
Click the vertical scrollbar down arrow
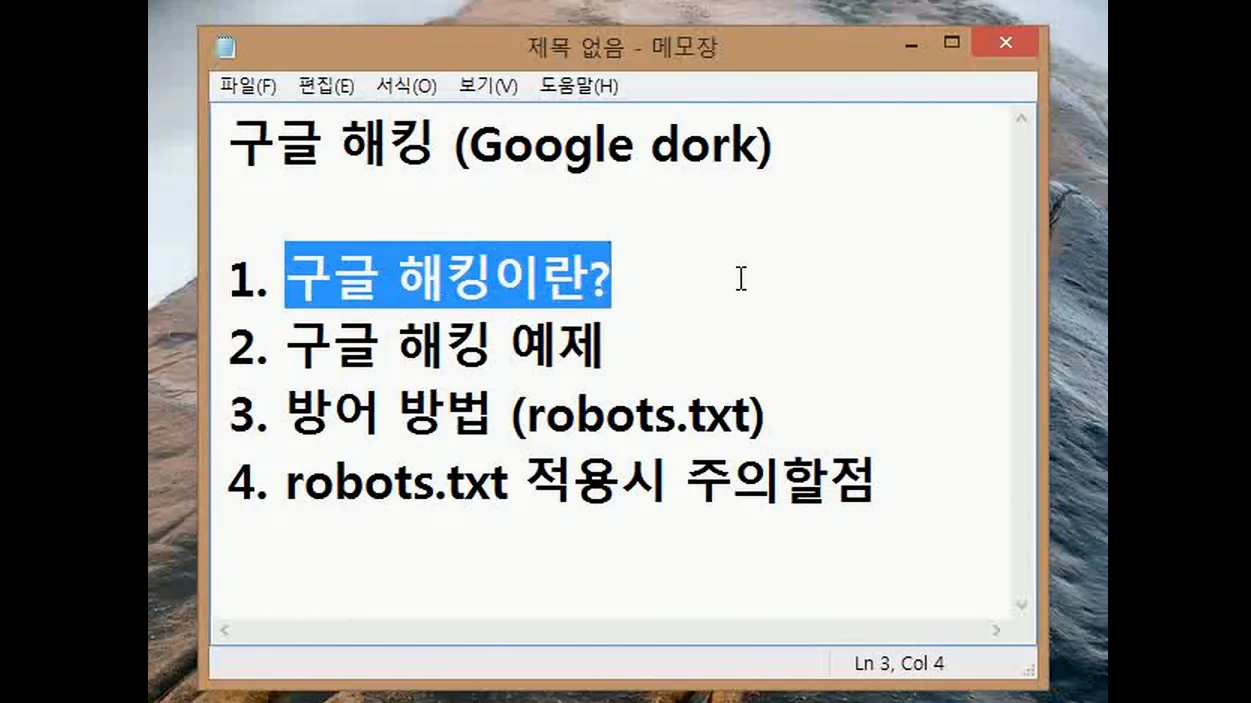tap(1021, 604)
